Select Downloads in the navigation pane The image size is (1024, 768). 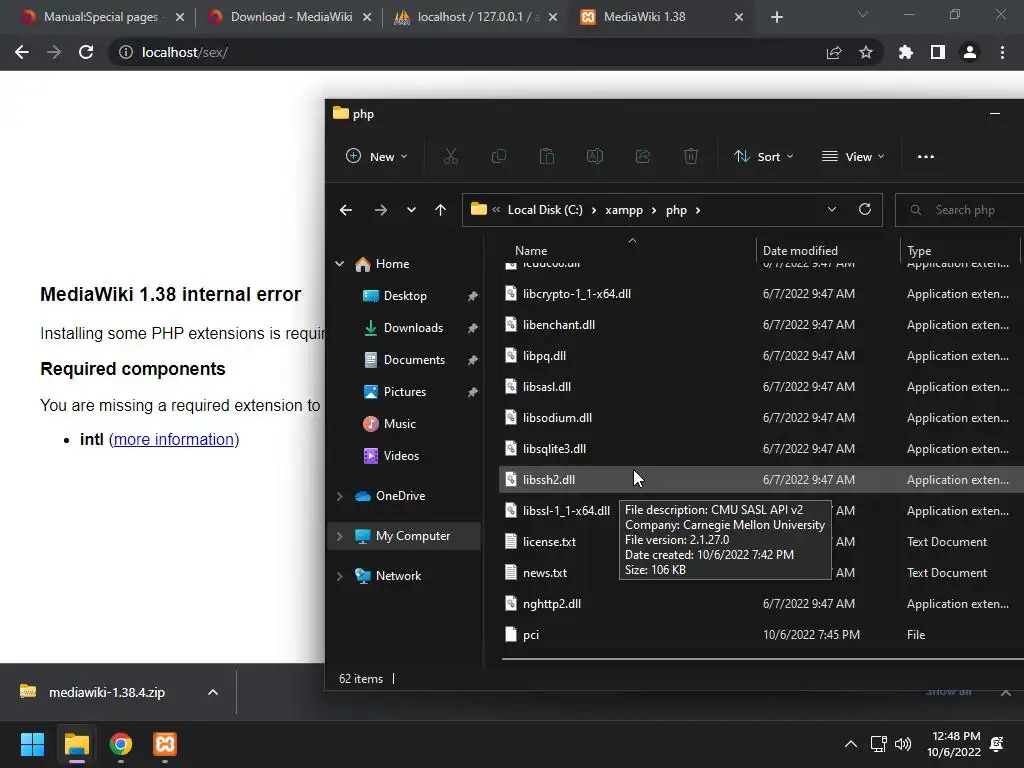tap(413, 328)
